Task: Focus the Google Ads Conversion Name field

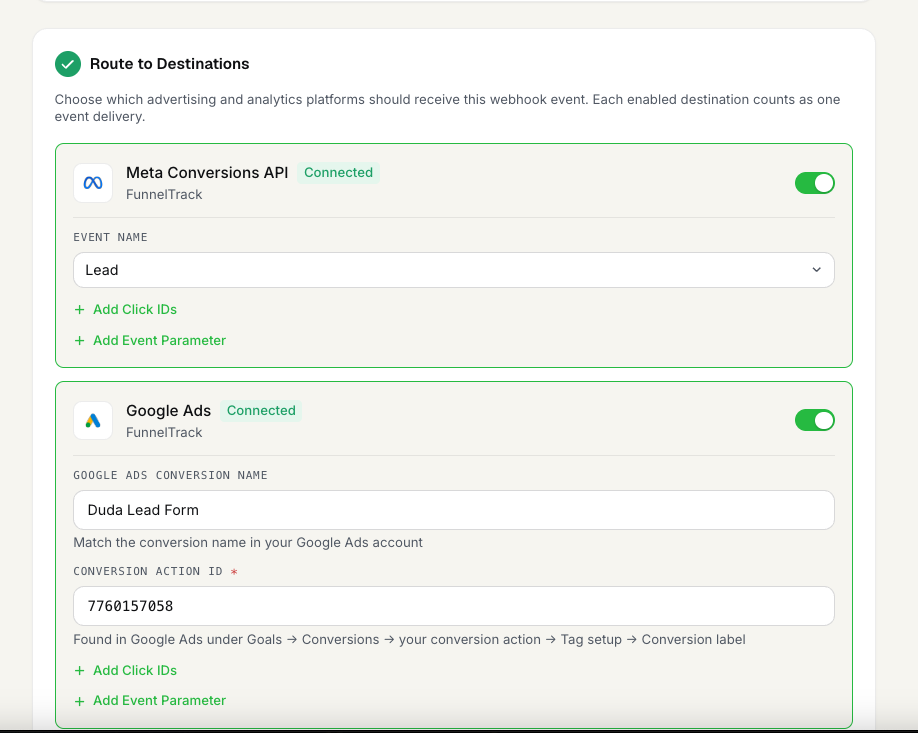Action: click(x=454, y=510)
